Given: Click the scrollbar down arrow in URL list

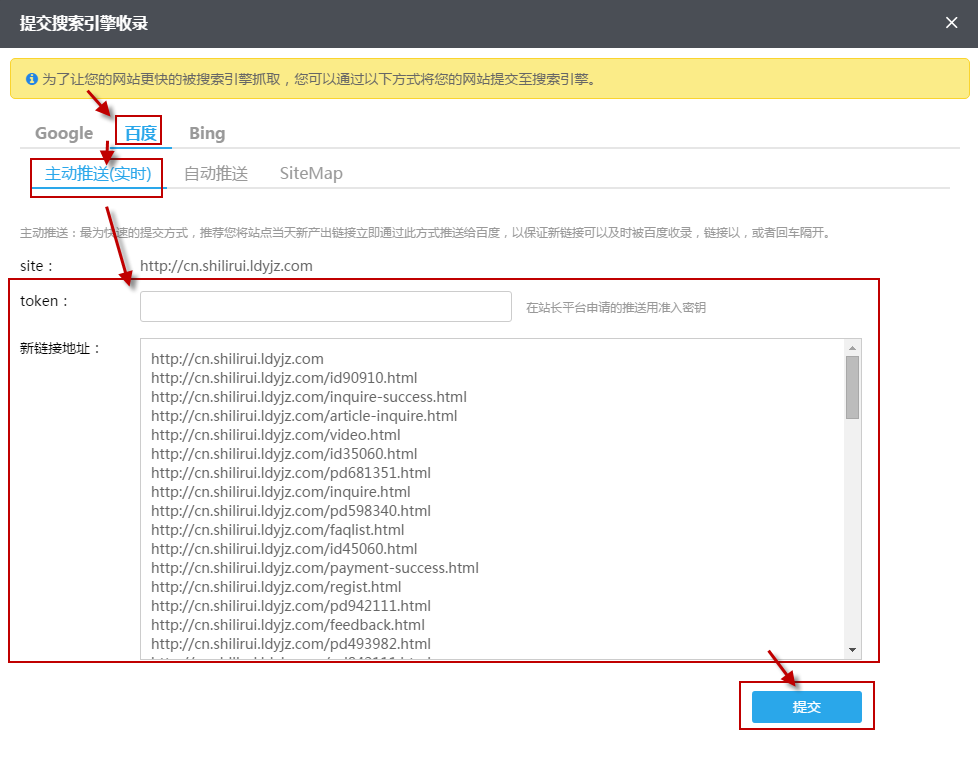Looking at the screenshot, I should coord(852,650).
